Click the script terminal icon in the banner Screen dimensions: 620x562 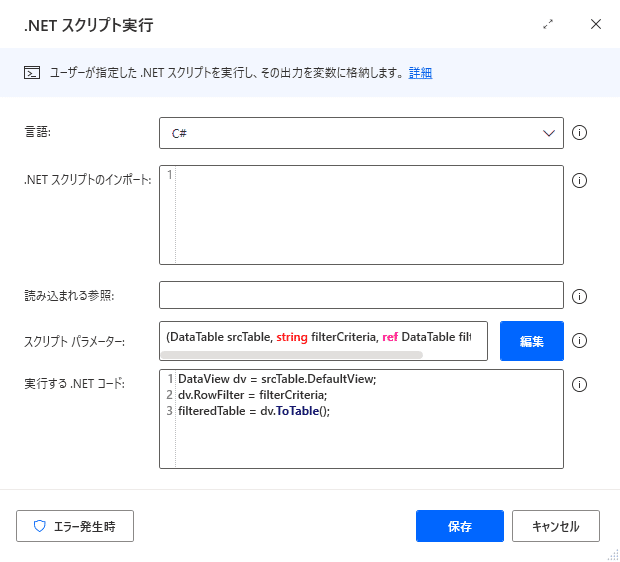coord(32,73)
